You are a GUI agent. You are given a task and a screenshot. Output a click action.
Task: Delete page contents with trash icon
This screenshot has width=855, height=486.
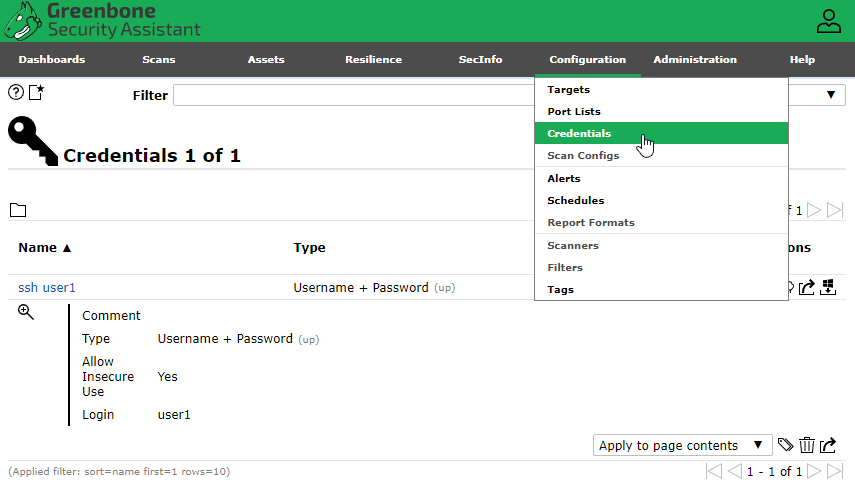coord(806,445)
